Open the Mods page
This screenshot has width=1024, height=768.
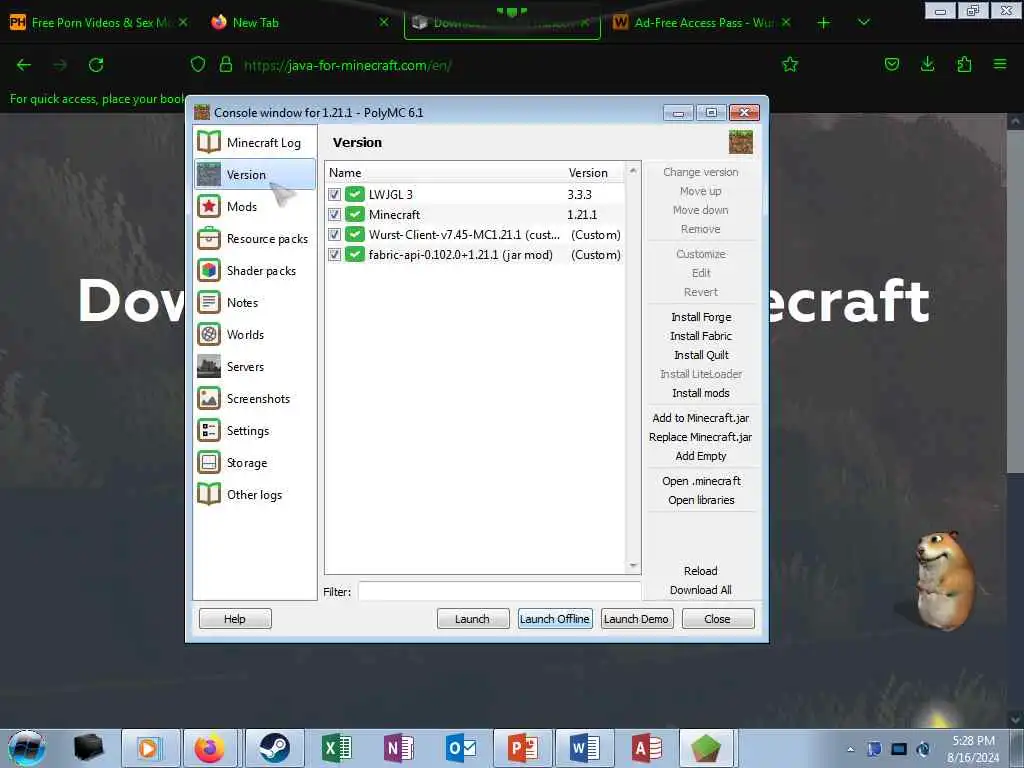(x=255, y=206)
